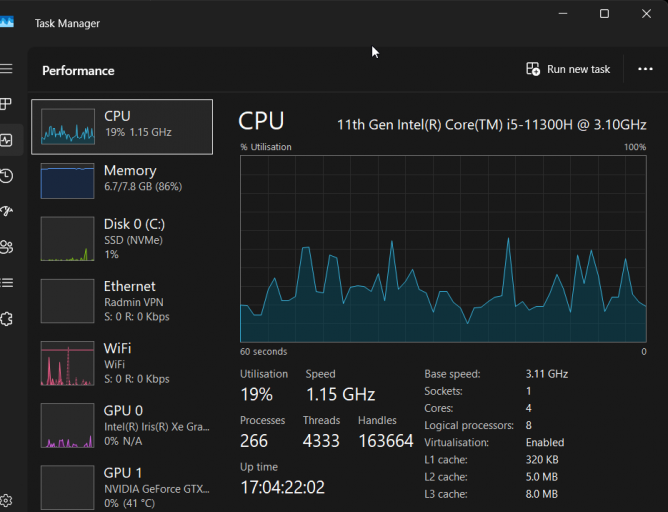This screenshot has height=512, width=668.
Task: Select the Ethernet Radmin VPN item
Action: tap(122, 301)
